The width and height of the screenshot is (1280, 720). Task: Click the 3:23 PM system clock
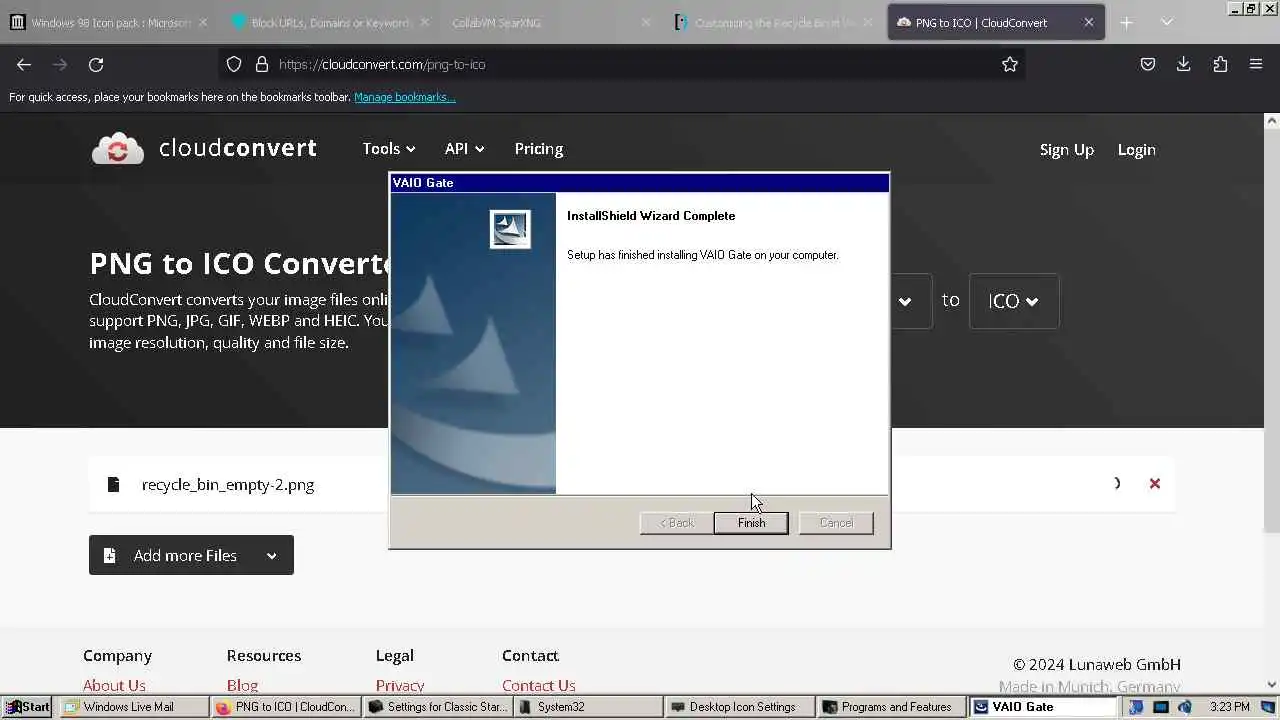[1229, 707]
